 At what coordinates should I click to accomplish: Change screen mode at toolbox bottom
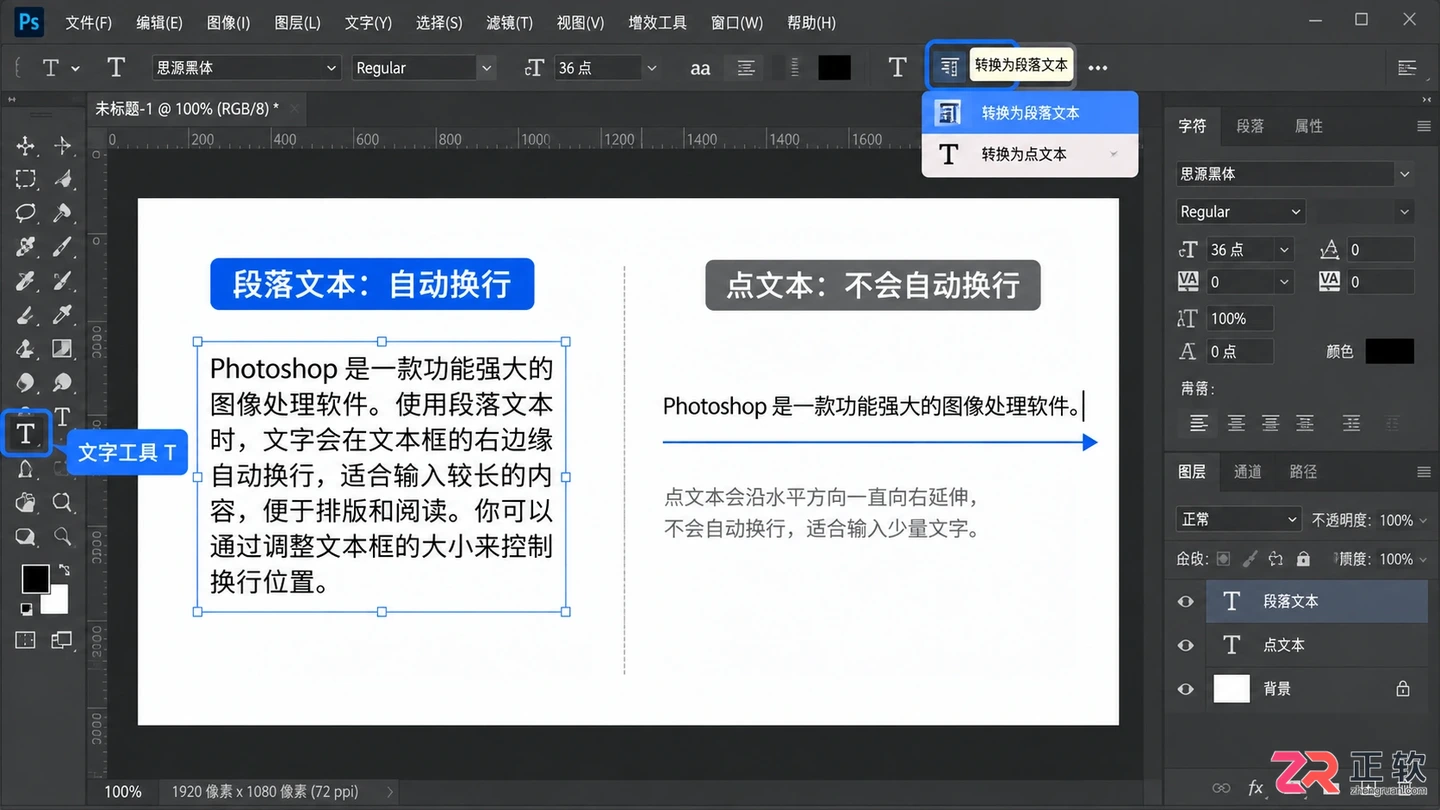[62, 640]
